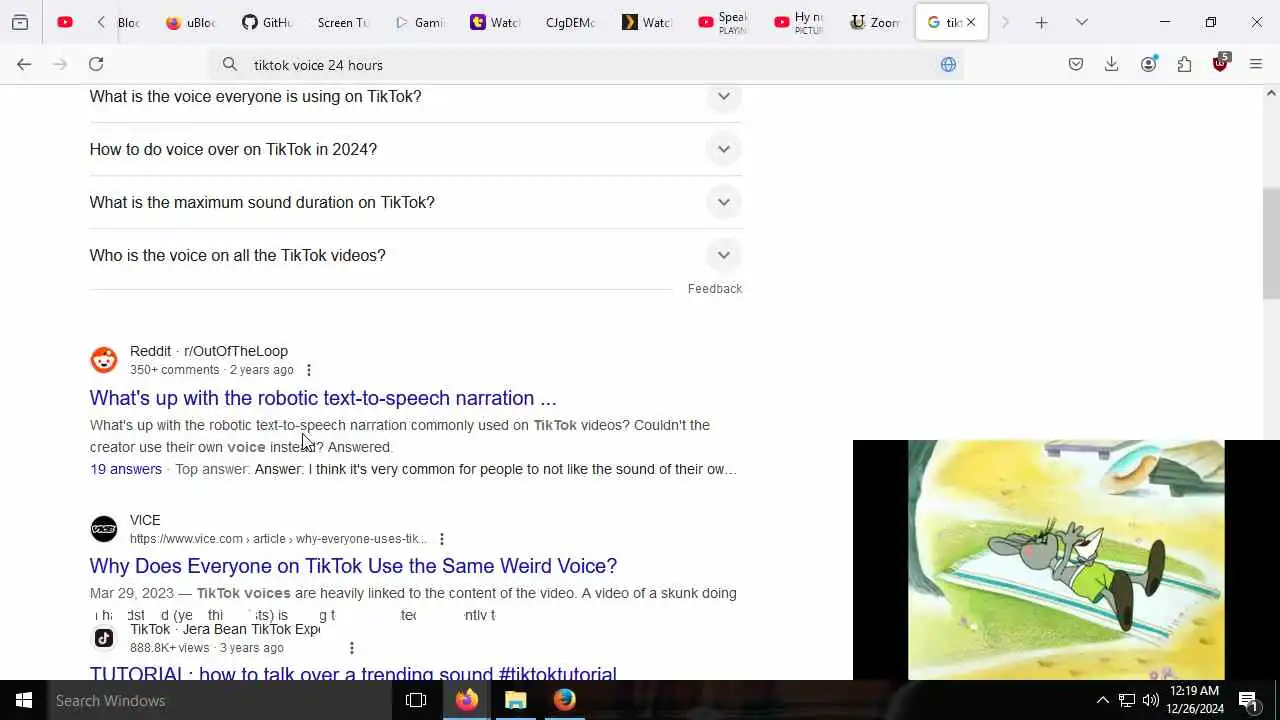
Task: Expand 'What is the maximum sound duration on TikTok?'
Action: [x=415, y=202]
